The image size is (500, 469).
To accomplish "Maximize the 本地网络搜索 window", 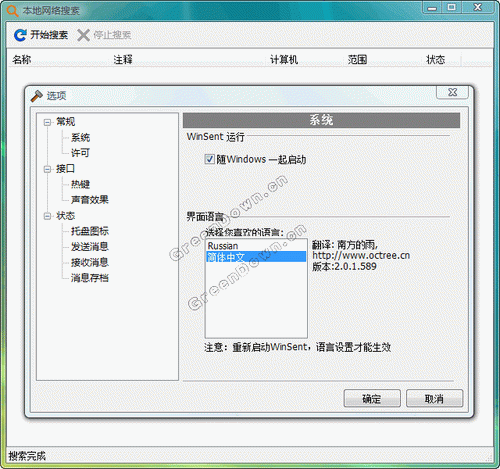I will pyautogui.click(x=451, y=7).
